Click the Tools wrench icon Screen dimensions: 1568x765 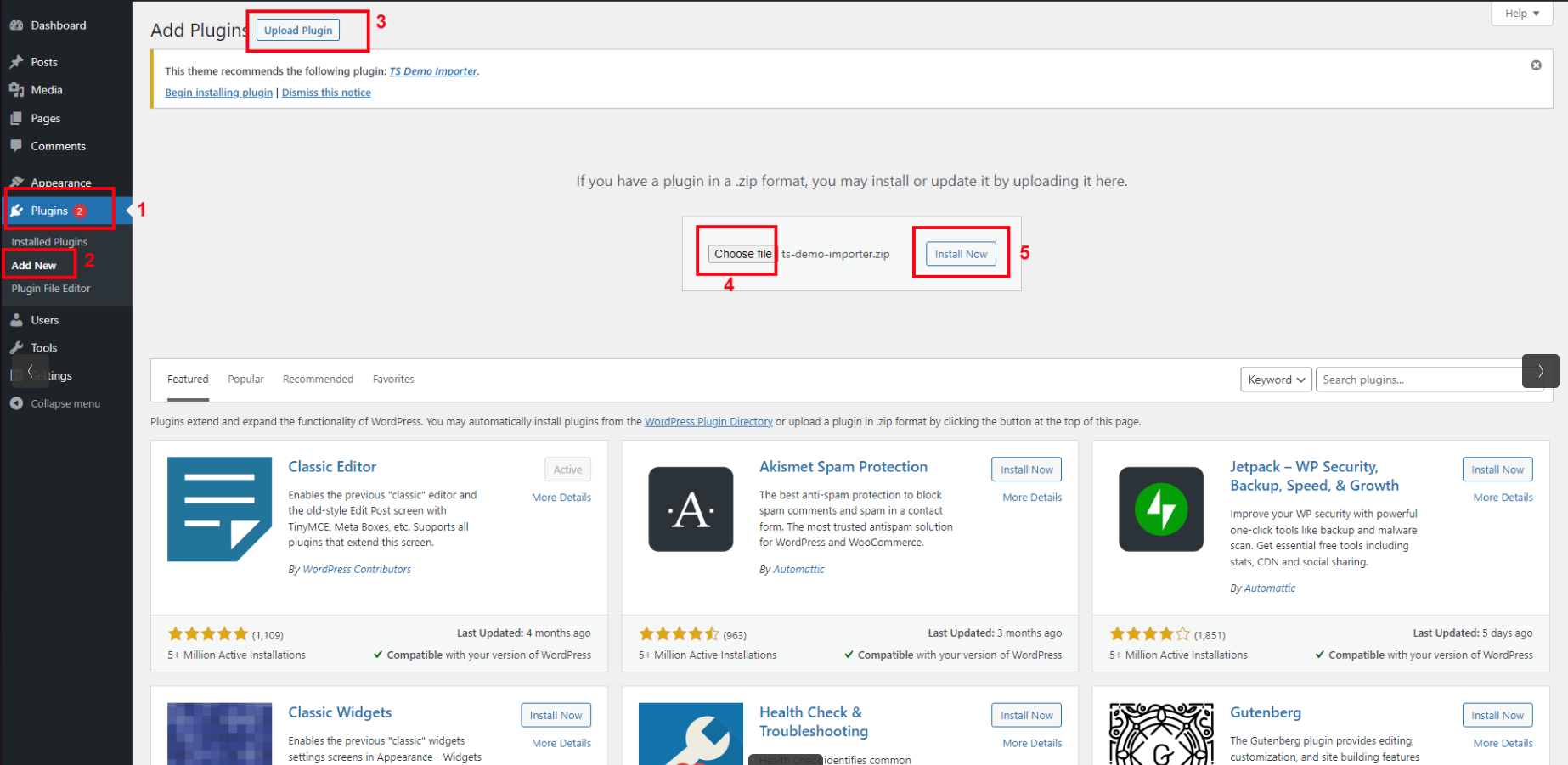tap(16, 347)
